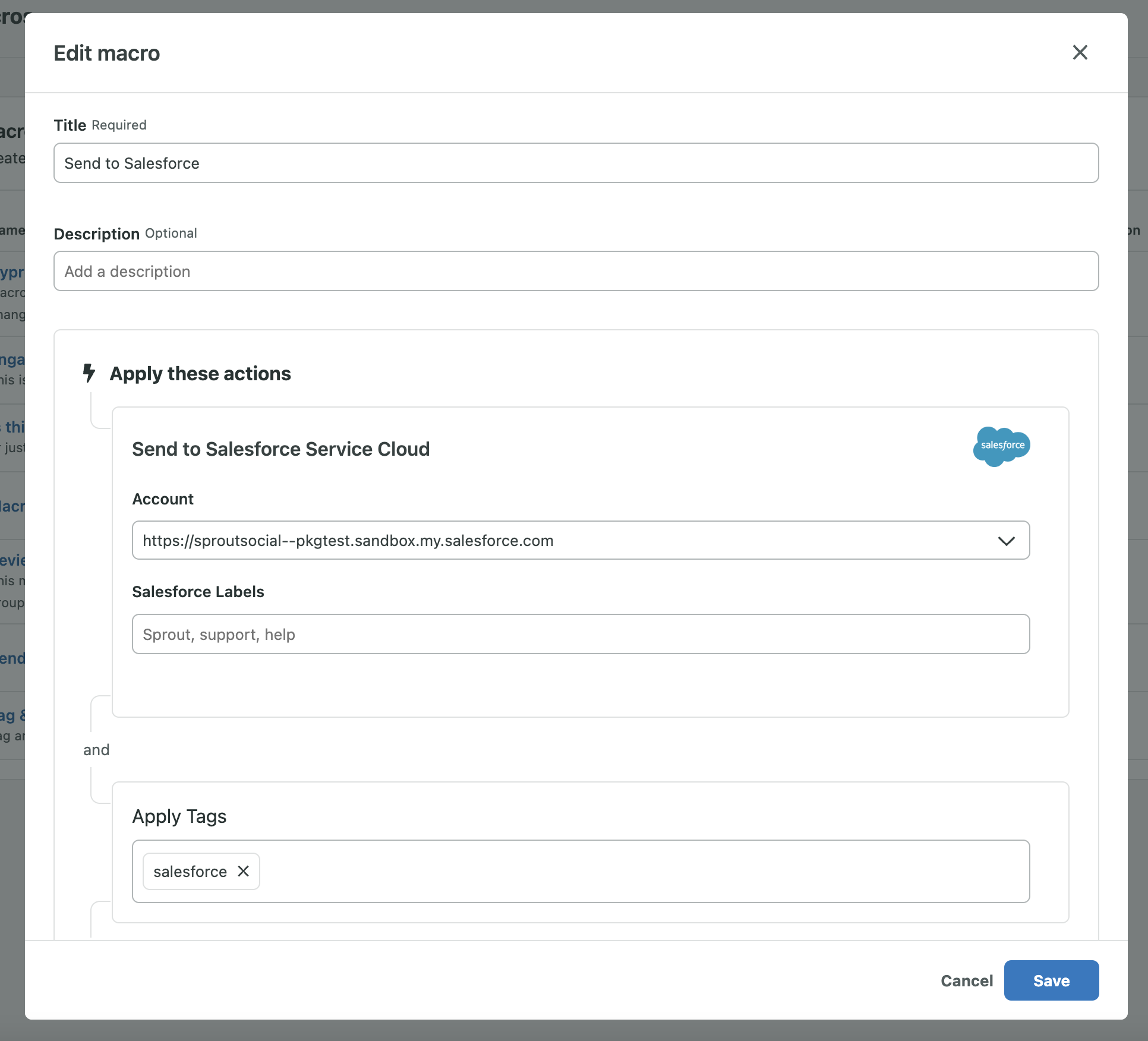The image size is (1148, 1041).
Task: Click the Apply these actions label
Action: (200, 373)
